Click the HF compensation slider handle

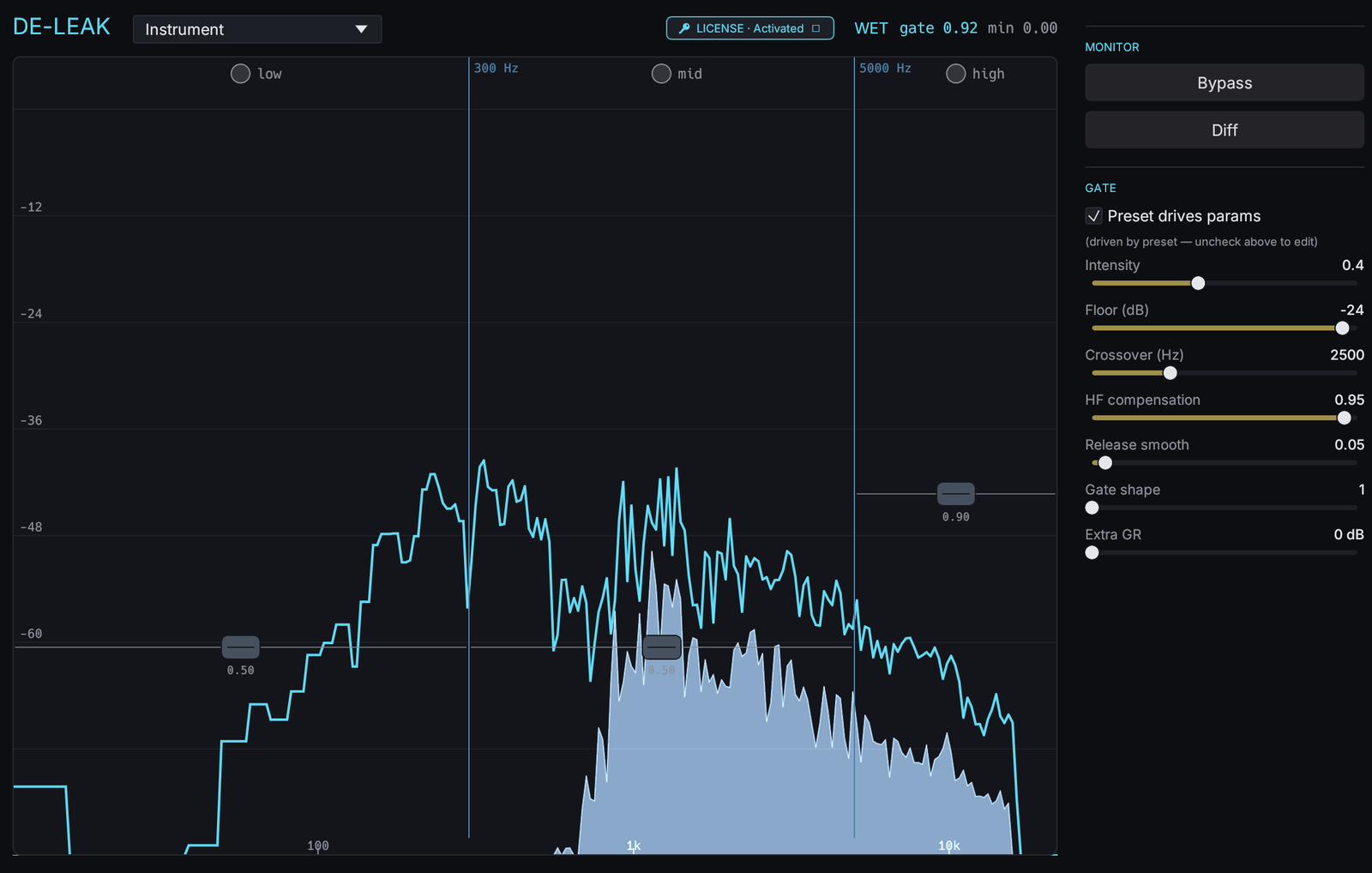click(1344, 418)
